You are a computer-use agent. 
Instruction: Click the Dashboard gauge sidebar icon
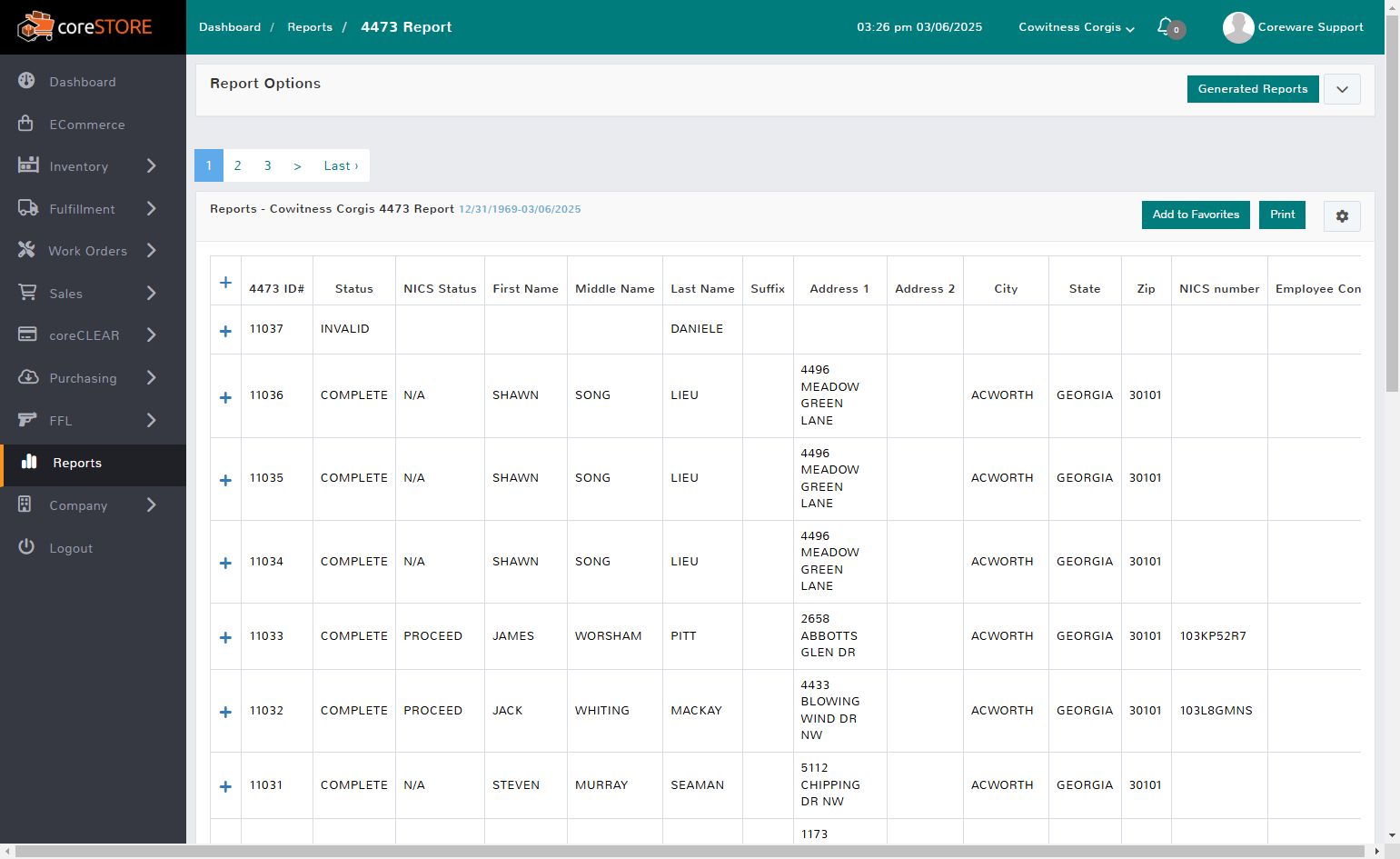tap(26, 80)
